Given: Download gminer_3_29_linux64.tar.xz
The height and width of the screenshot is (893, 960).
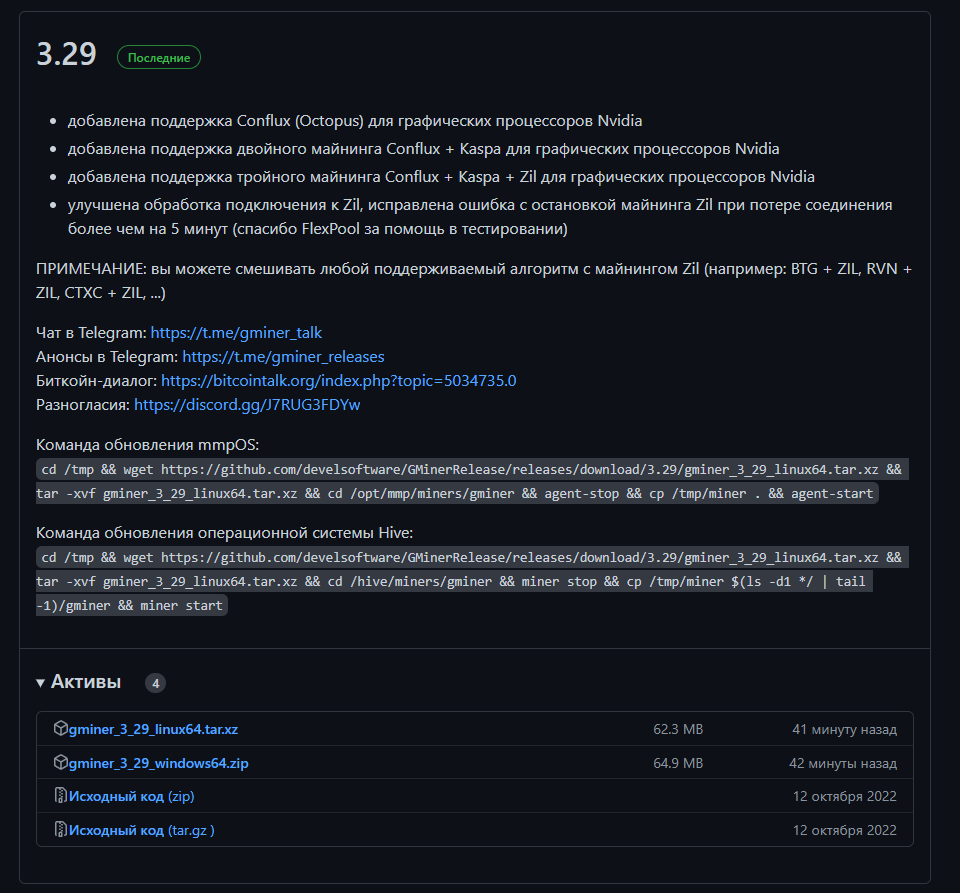Looking at the screenshot, I should [153, 729].
